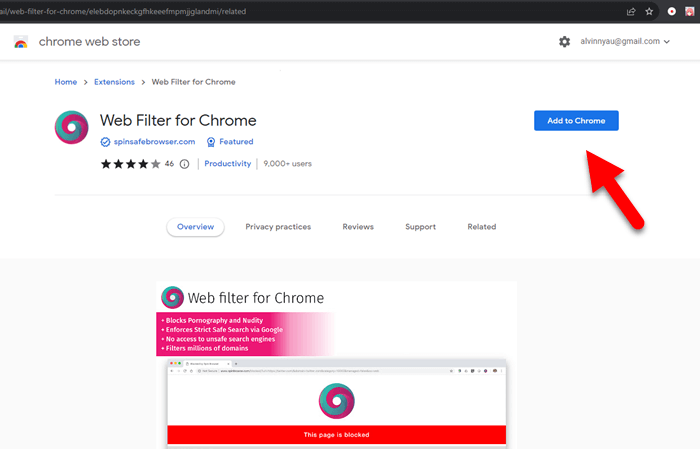This screenshot has width=700, height=449.
Task: Click the 46 ratings count
Action: click(169, 164)
